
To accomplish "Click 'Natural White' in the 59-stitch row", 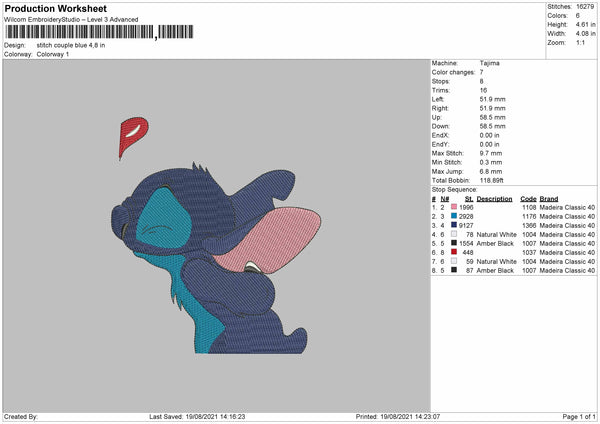I will click(x=496, y=262).
